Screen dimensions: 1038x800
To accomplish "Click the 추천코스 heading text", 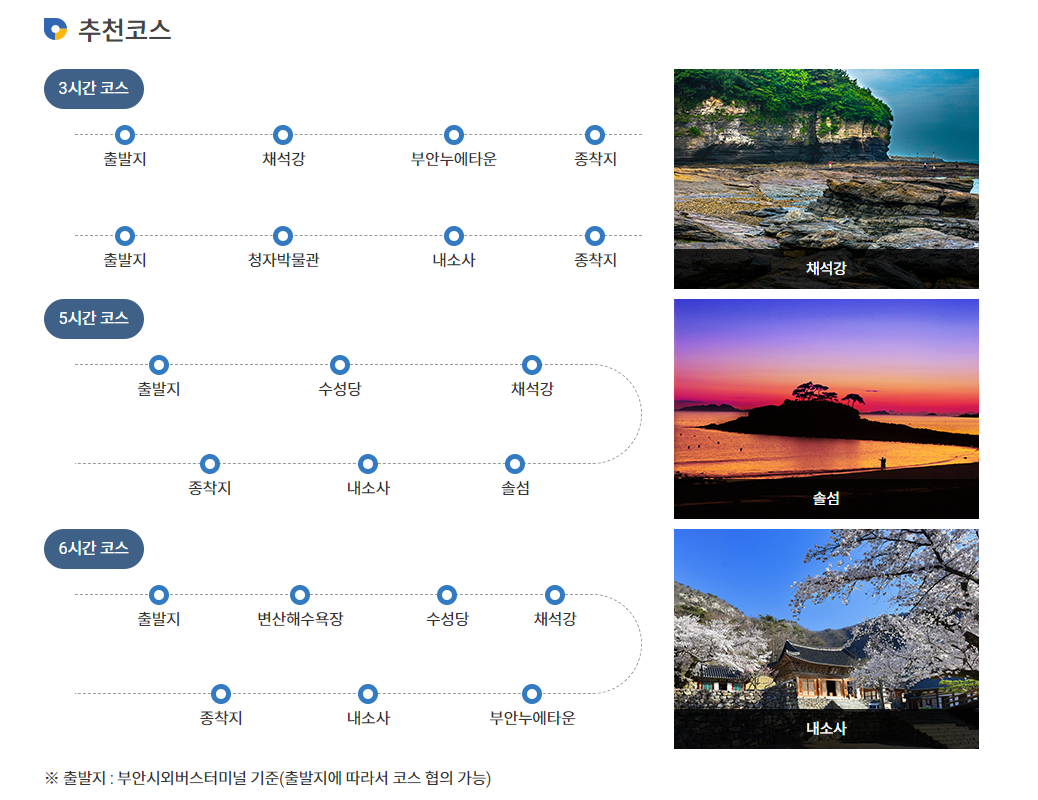I will (x=125, y=30).
